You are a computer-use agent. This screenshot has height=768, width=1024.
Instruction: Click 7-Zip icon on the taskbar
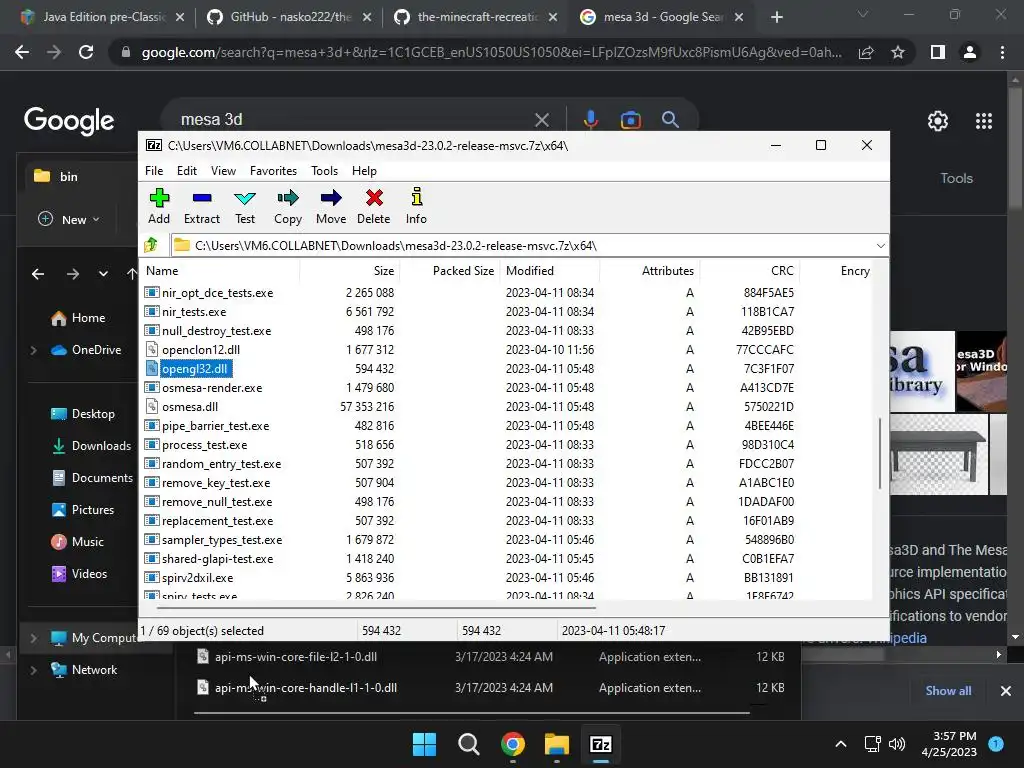600,744
